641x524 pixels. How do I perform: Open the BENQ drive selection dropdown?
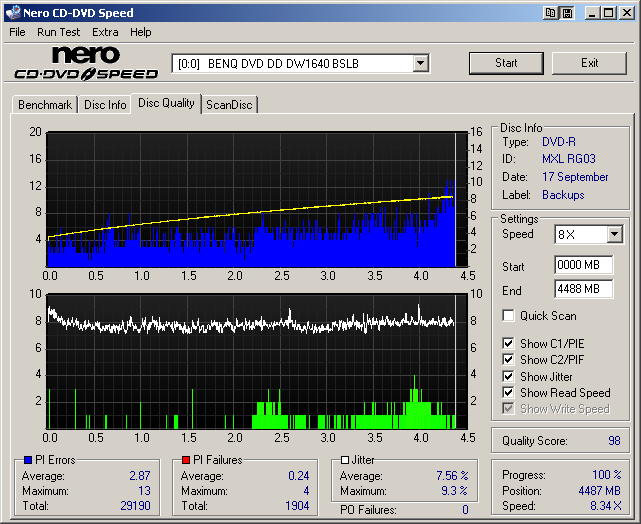tap(420, 64)
